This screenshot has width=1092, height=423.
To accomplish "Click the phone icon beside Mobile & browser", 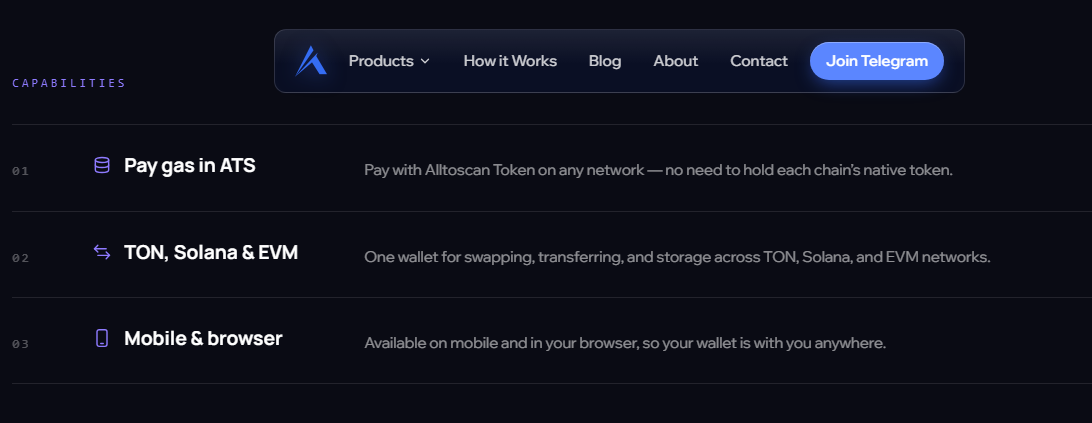I will [x=102, y=338].
